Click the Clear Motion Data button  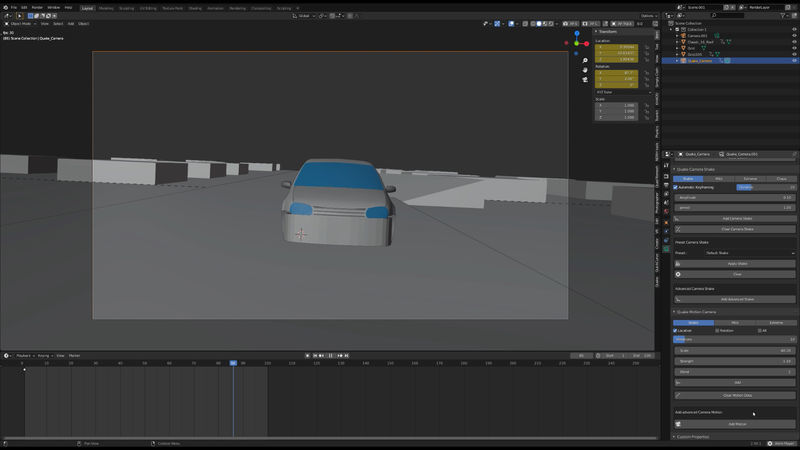736,395
